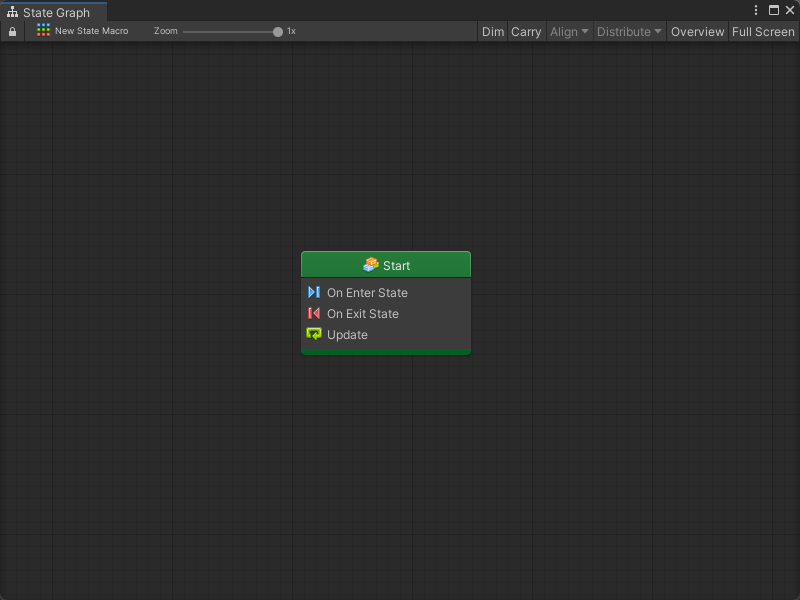Open the three-dot window options menu
Image resolution: width=800 pixels, height=600 pixels.
(x=756, y=10)
